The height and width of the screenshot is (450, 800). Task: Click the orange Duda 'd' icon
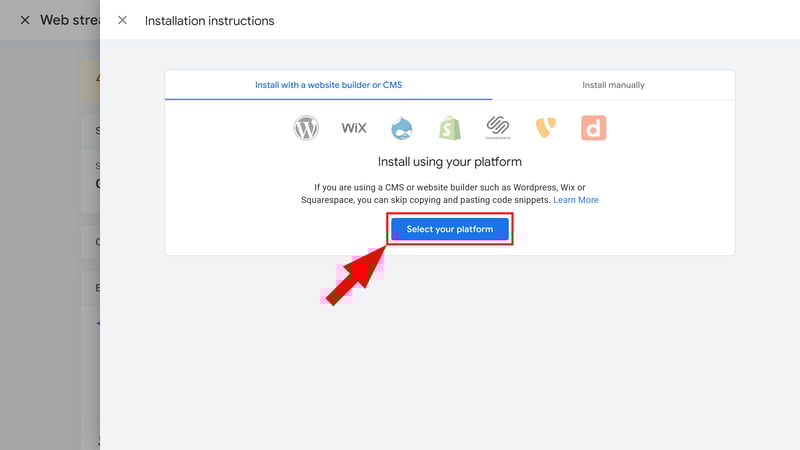tap(594, 128)
